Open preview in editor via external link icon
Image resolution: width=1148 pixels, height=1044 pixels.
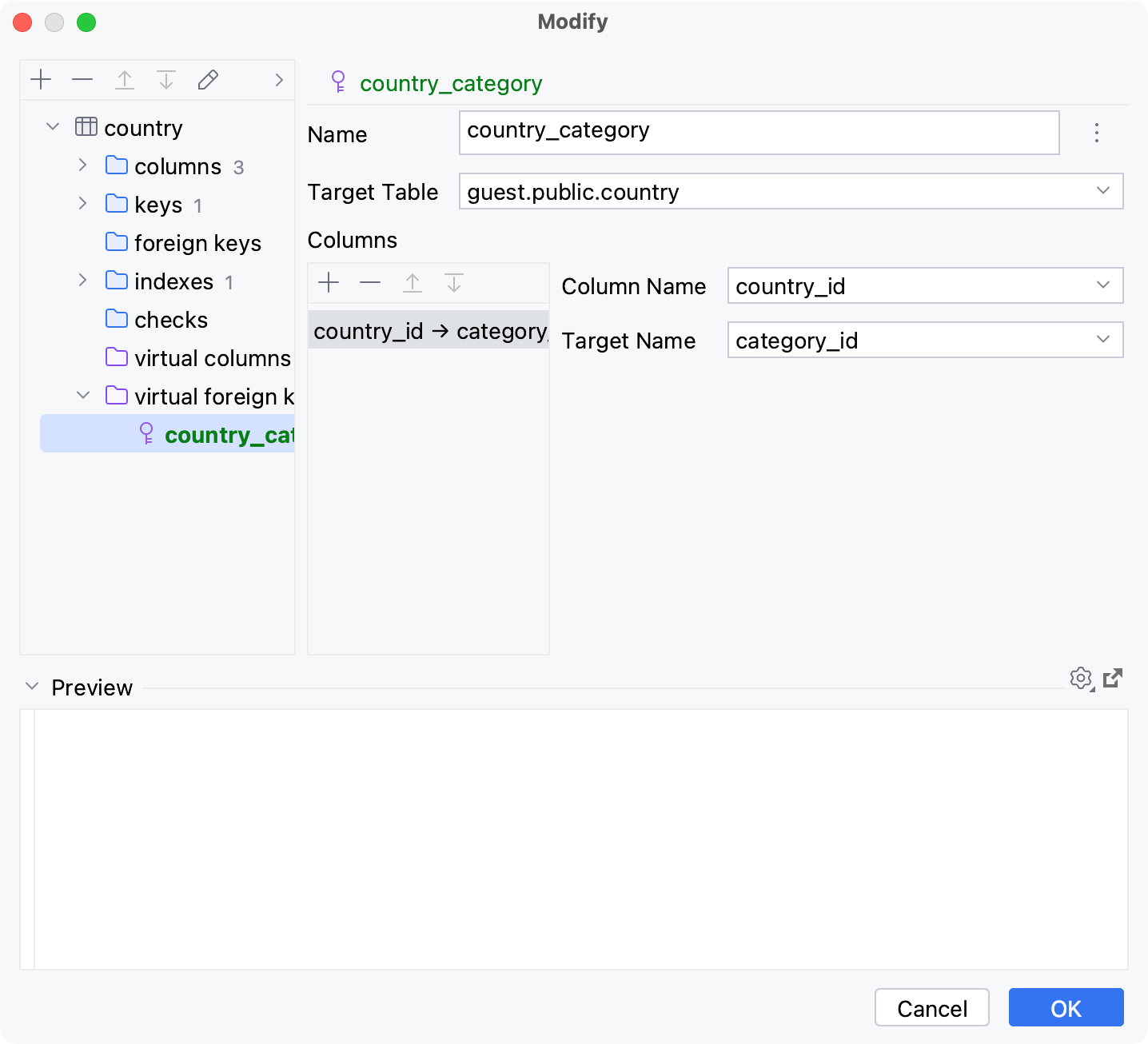(1114, 678)
